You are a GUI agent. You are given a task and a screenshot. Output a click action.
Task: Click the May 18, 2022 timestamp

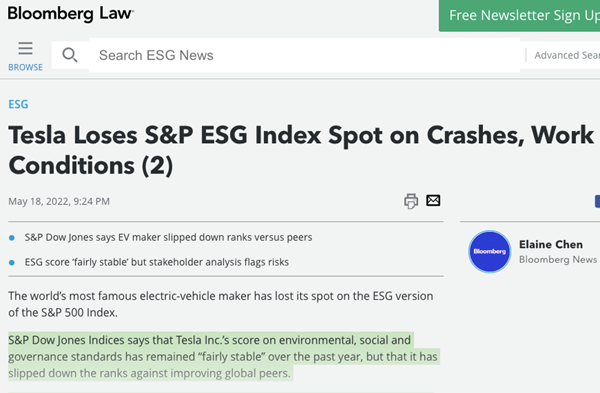click(59, 201)
